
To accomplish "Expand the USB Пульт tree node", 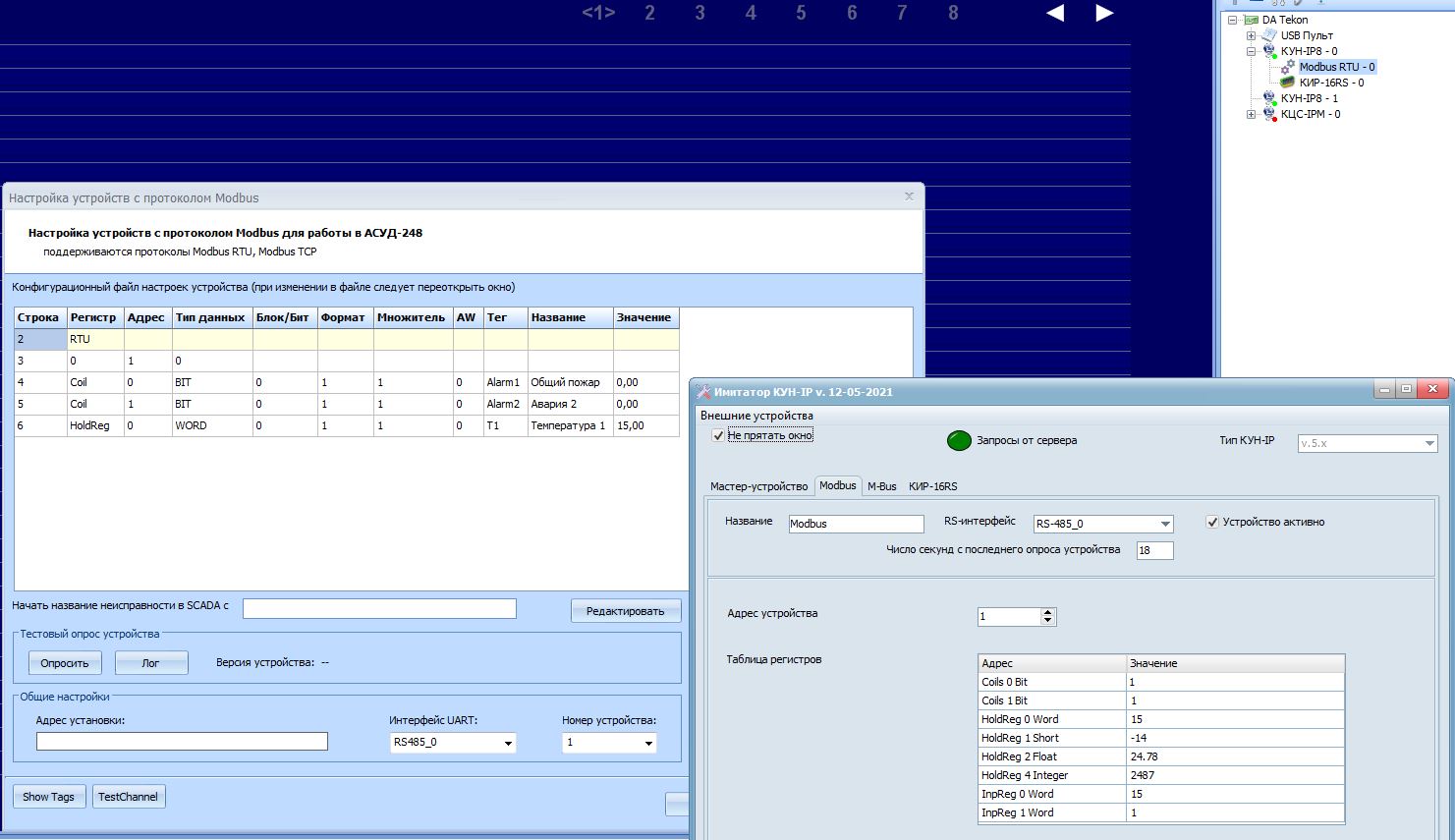I will [1251, 35].
